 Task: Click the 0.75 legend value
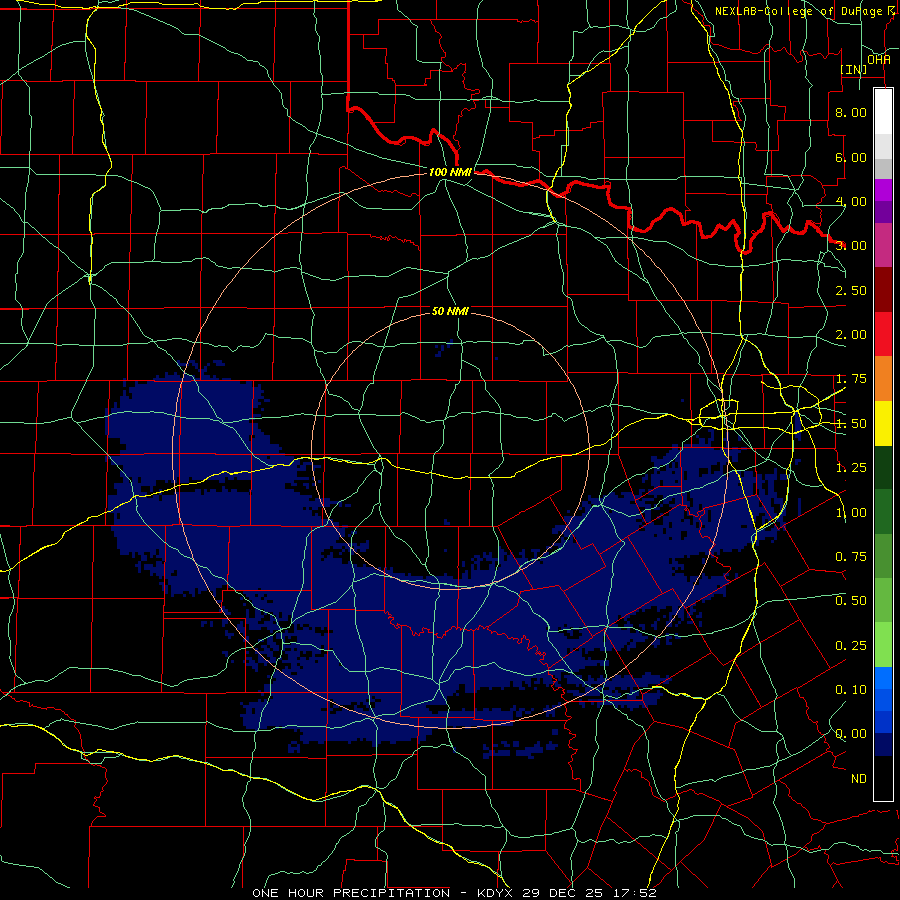pos(851,557)
